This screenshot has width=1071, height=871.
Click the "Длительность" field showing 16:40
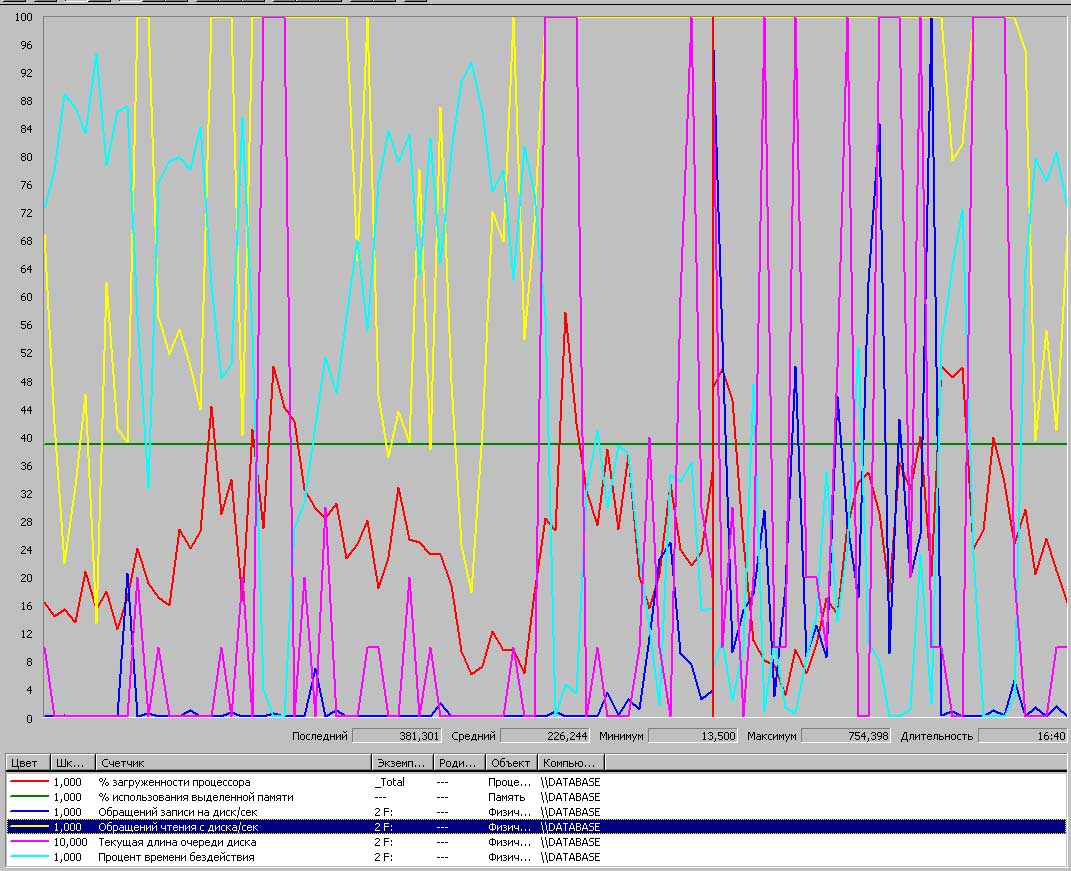click(1023, 736)
